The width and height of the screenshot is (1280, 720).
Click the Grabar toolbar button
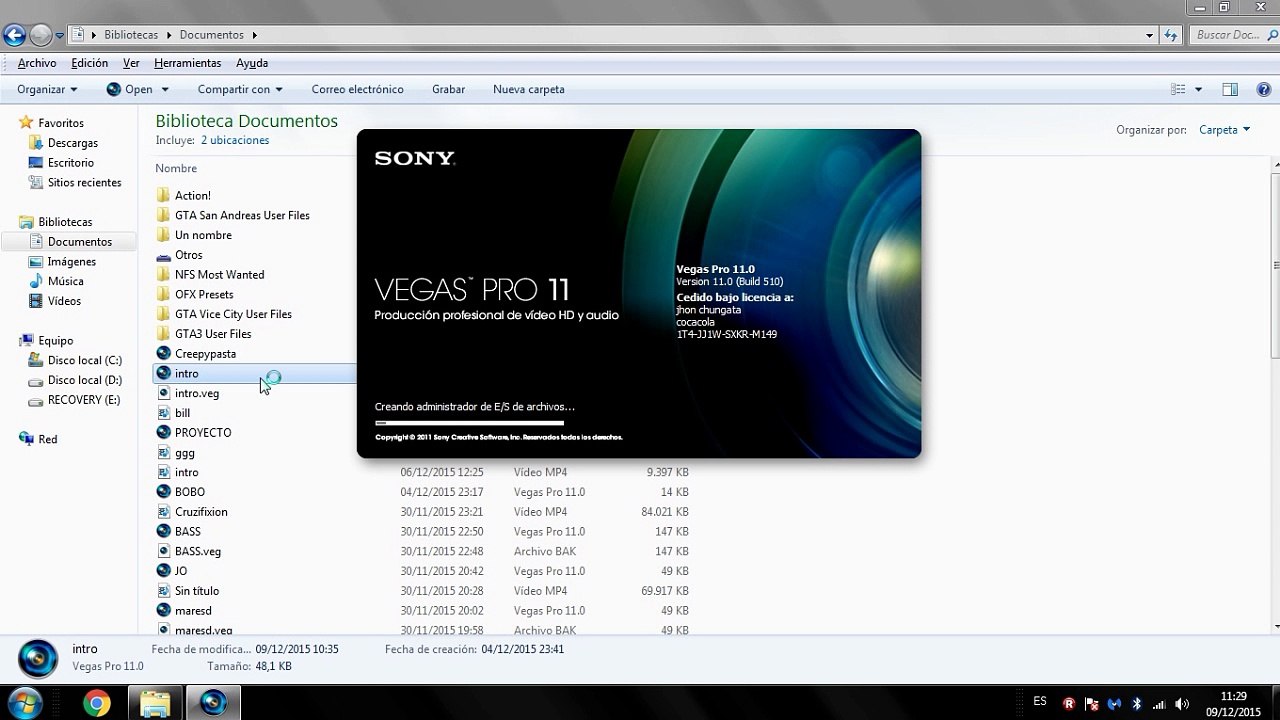(x=448, y=89)
